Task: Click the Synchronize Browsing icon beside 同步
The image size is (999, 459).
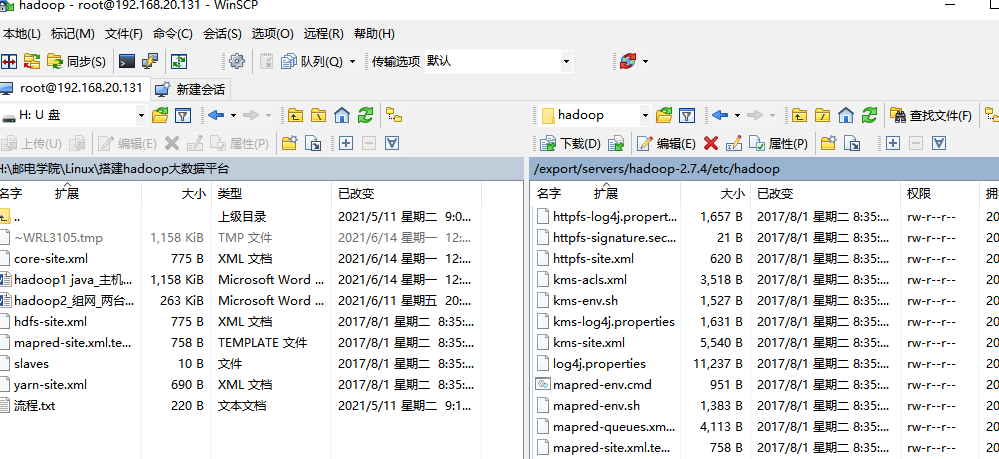Action: [32, 61]
